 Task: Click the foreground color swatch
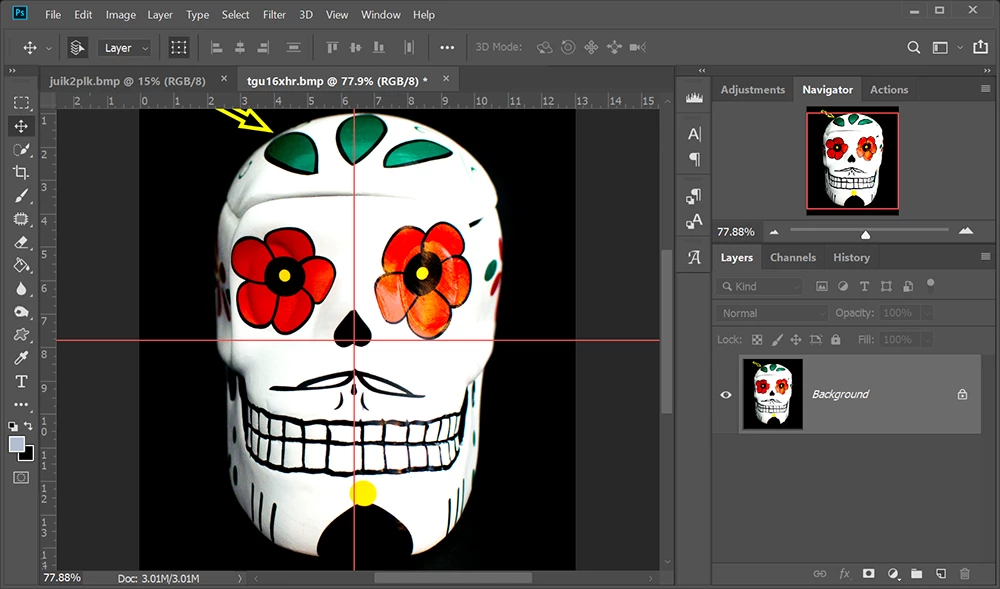click(17, 444)
